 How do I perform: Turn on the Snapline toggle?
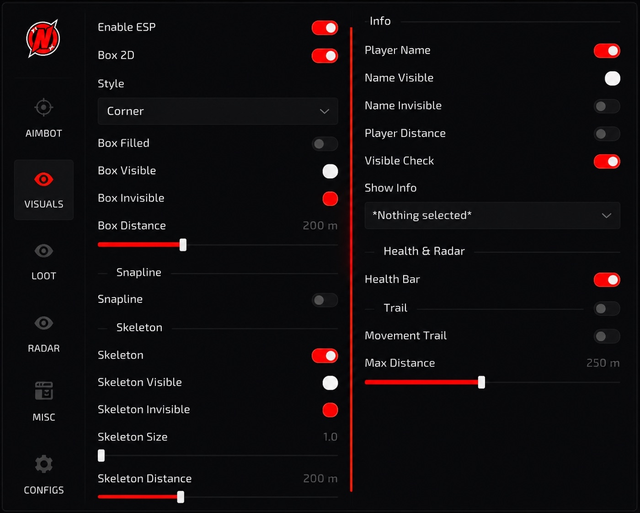(325, 300)
